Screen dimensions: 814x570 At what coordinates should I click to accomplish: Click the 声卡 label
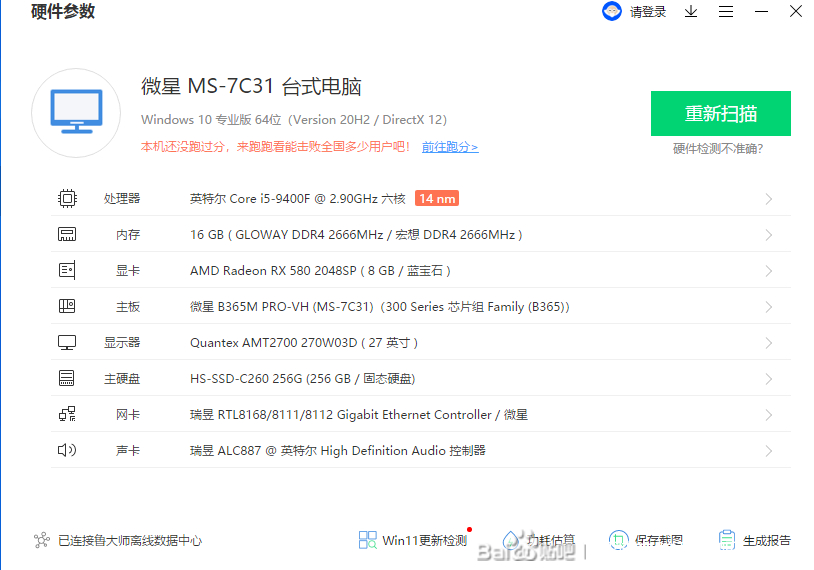128,451
